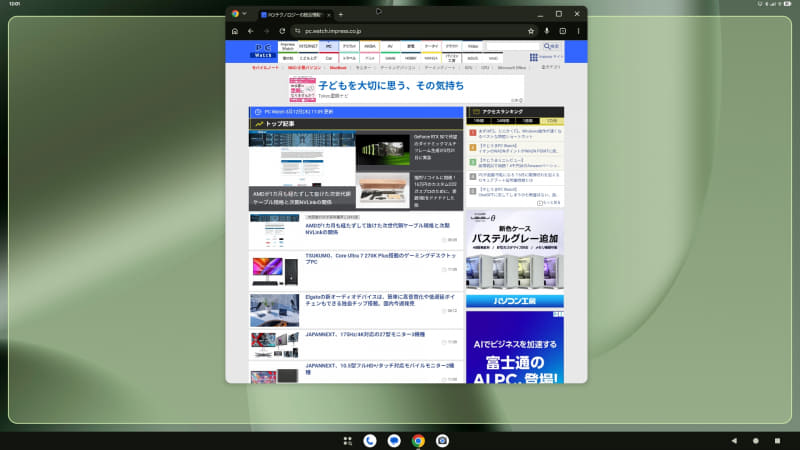
Task: Open the Impress sites grid icon
Action: (x=534, y=57)
